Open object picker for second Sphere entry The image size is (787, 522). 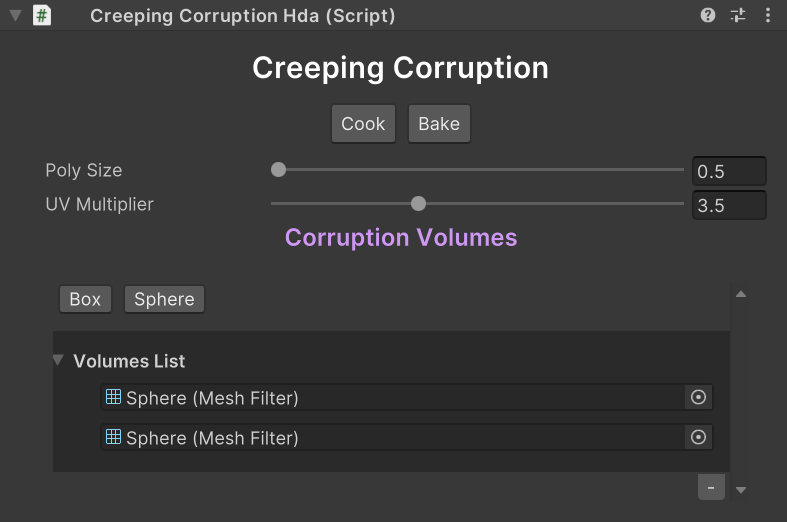[x=699, y=437]
